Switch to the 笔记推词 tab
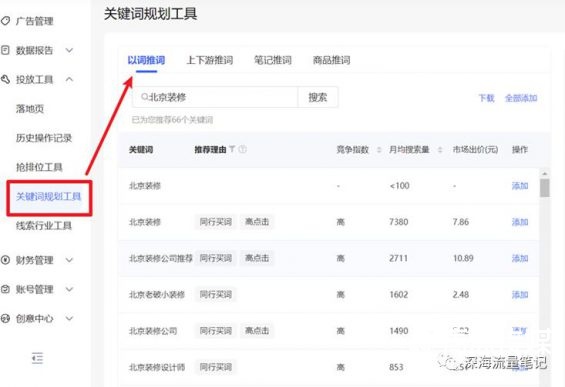 click(x=273, y=60)
